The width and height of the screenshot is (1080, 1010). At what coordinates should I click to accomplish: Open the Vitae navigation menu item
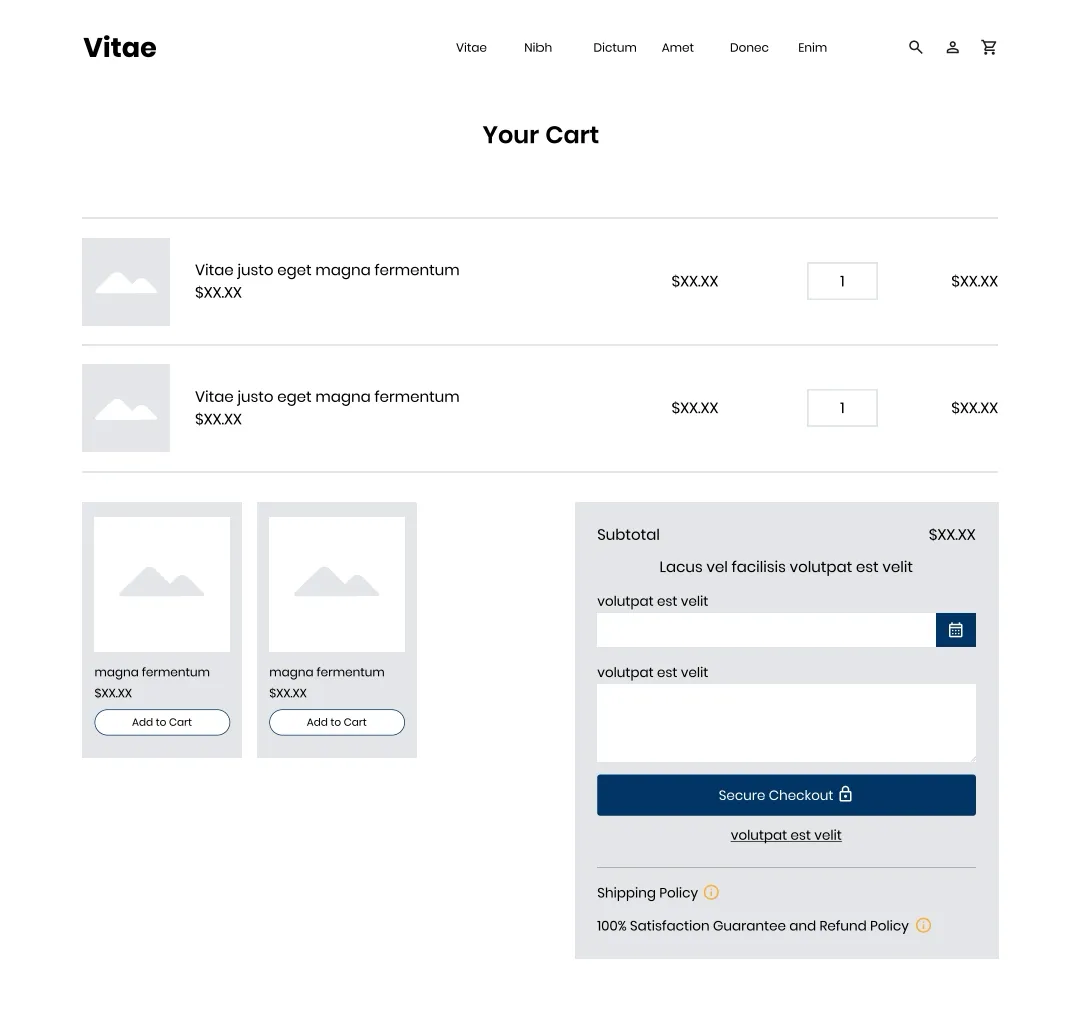tap(471, 48)
